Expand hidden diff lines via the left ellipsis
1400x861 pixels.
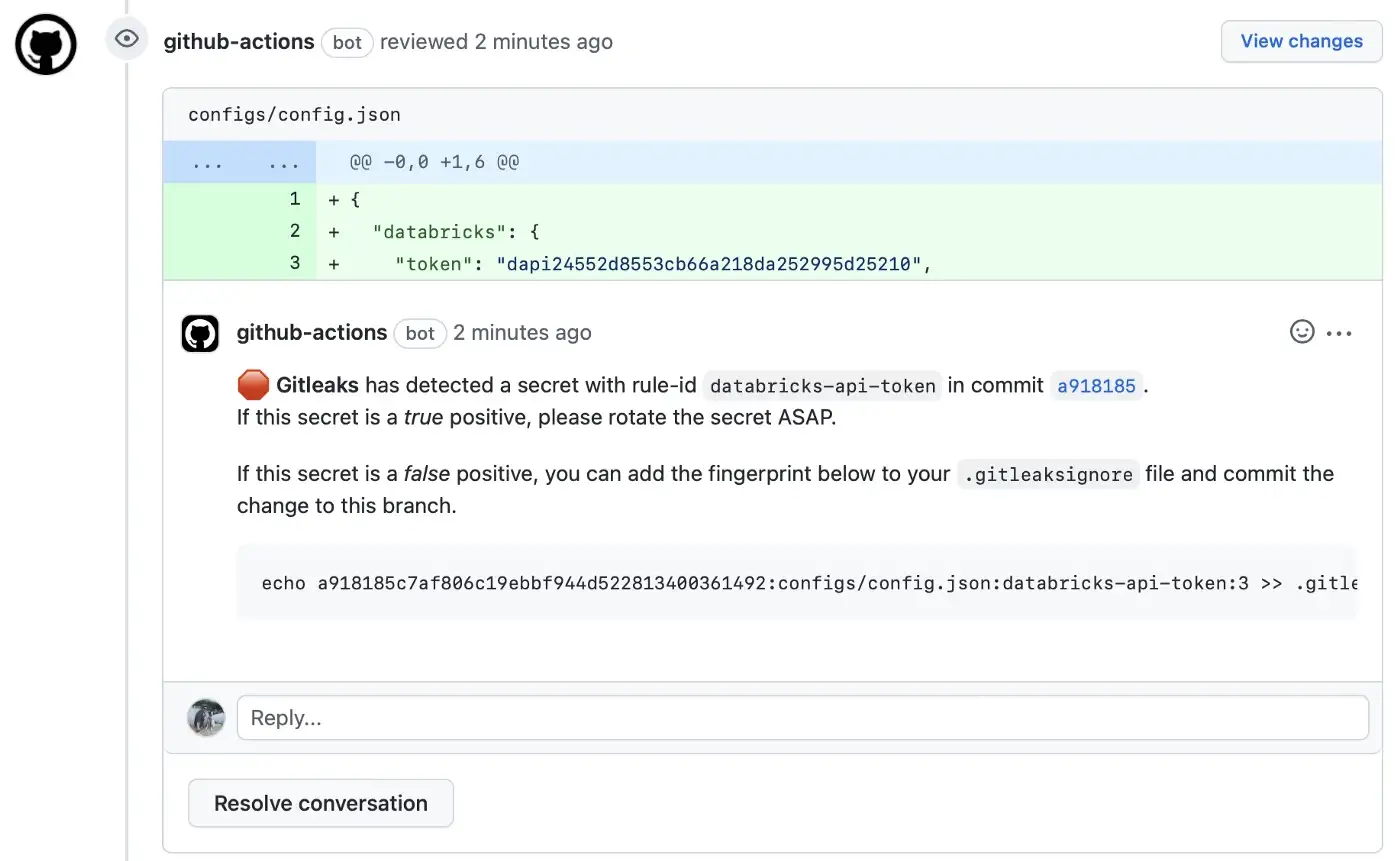[x=207, y=162]
